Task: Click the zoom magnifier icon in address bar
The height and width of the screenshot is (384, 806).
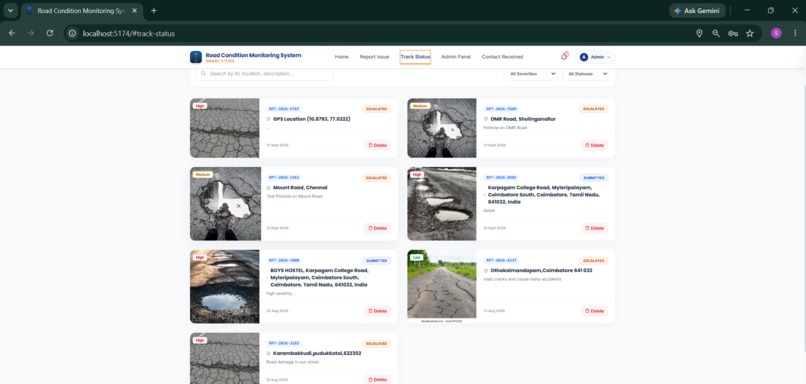Action: click(716, 33)
